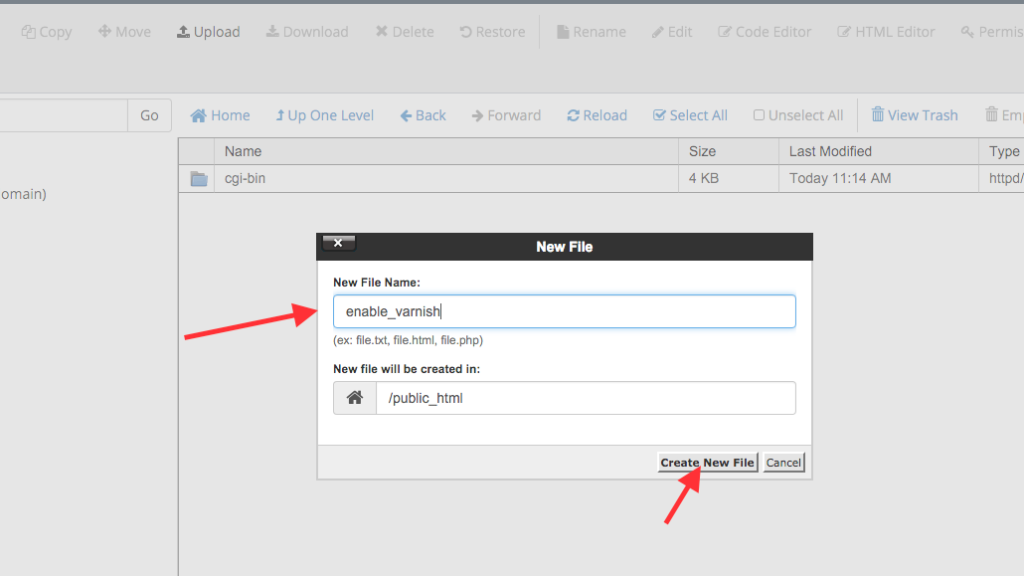This screenshot has height=576, width=1024.
Task: Click Create New File button
Action: 707,462
